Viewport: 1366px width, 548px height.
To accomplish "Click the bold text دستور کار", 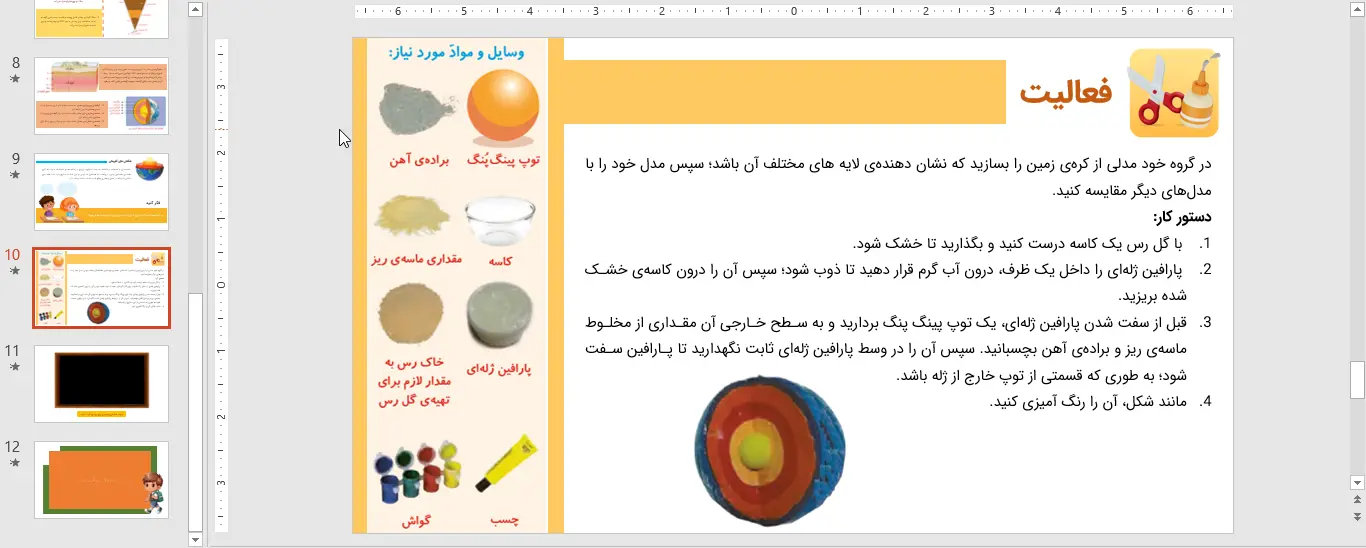I will coord(1182,217).
